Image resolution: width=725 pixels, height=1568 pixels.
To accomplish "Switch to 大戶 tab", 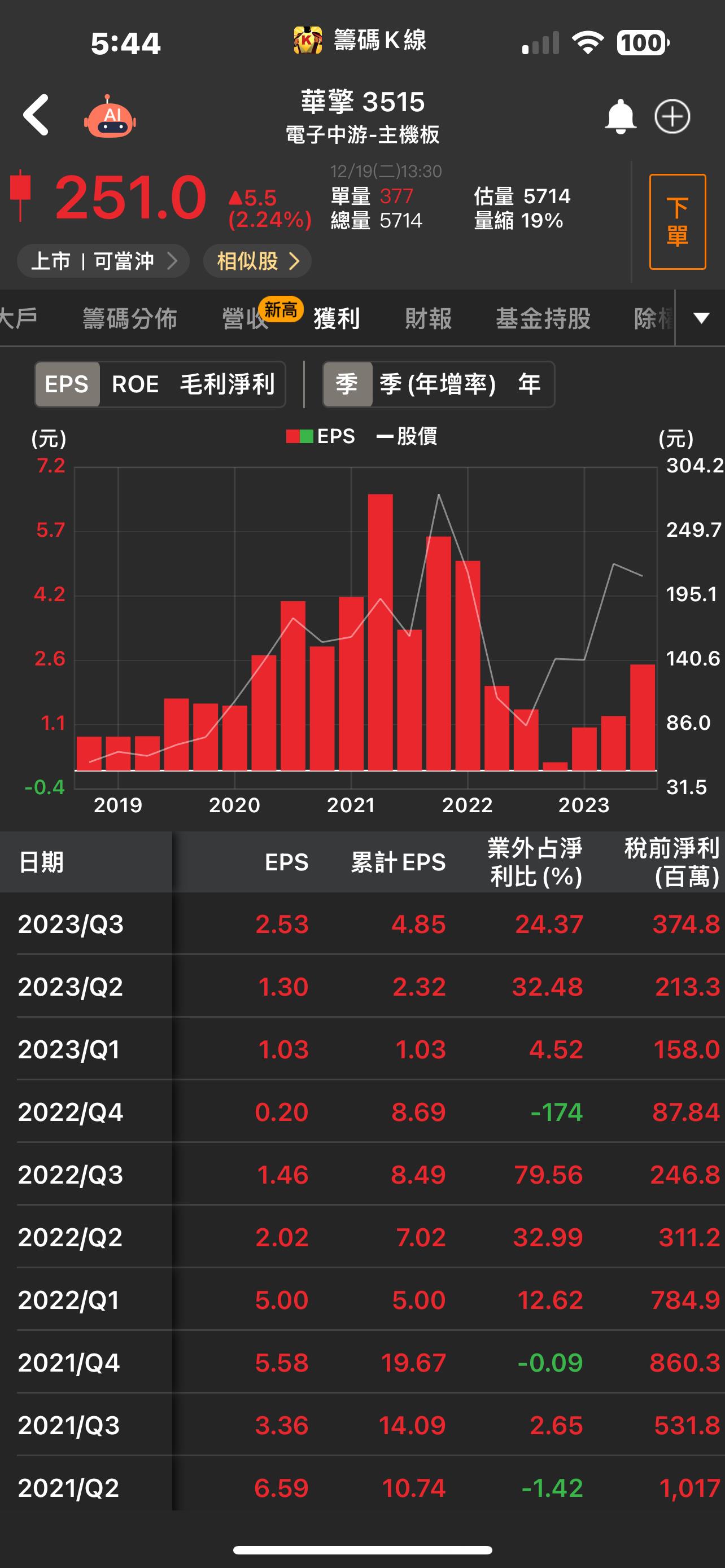I will [x=18, y=318].
